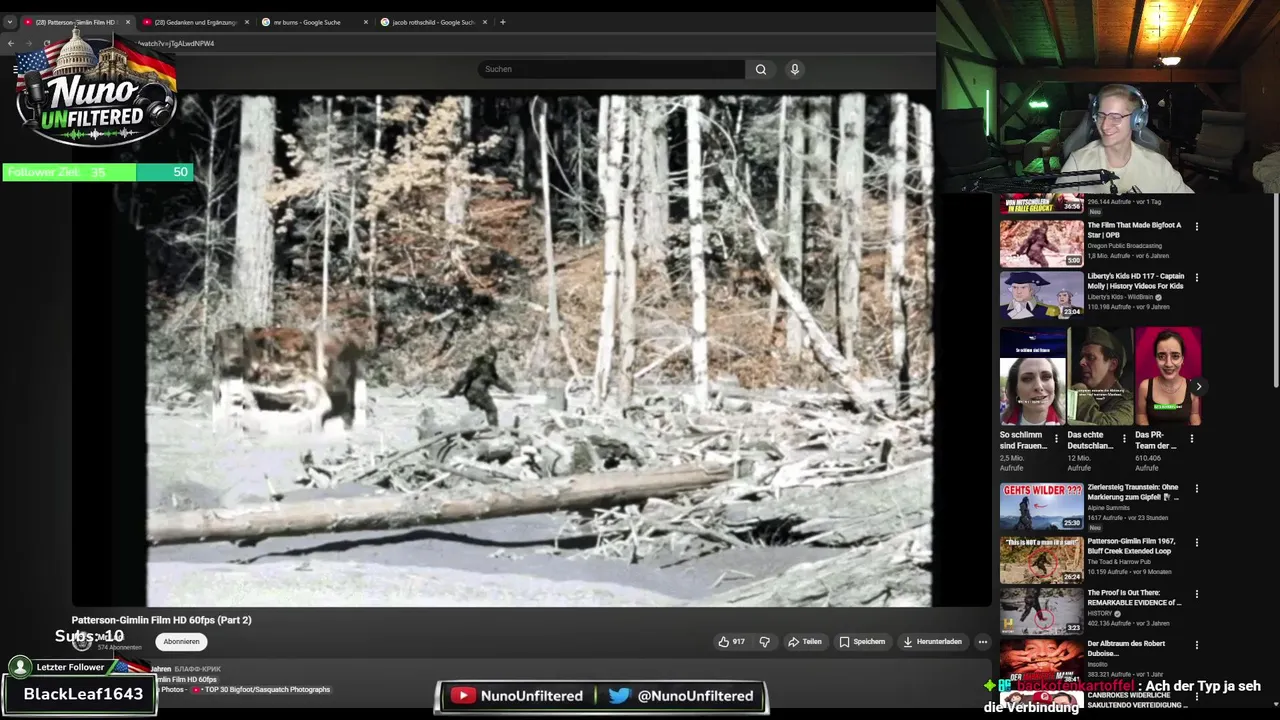Click the YouTube search magnifier icon
1280x720 pixels.
tap(761, 69)
